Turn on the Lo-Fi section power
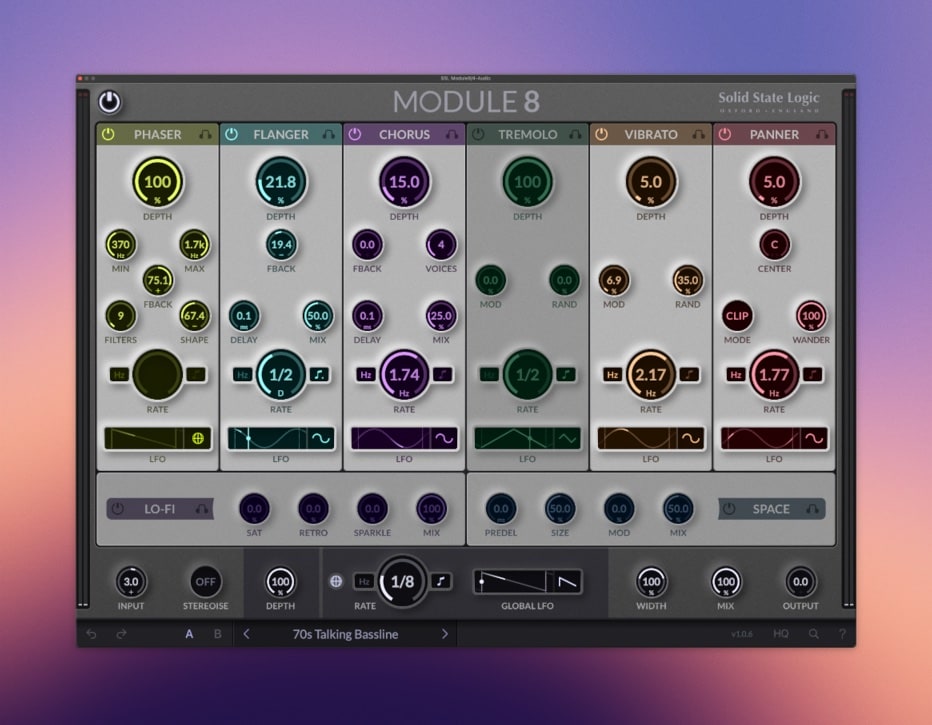 point(118,509)
